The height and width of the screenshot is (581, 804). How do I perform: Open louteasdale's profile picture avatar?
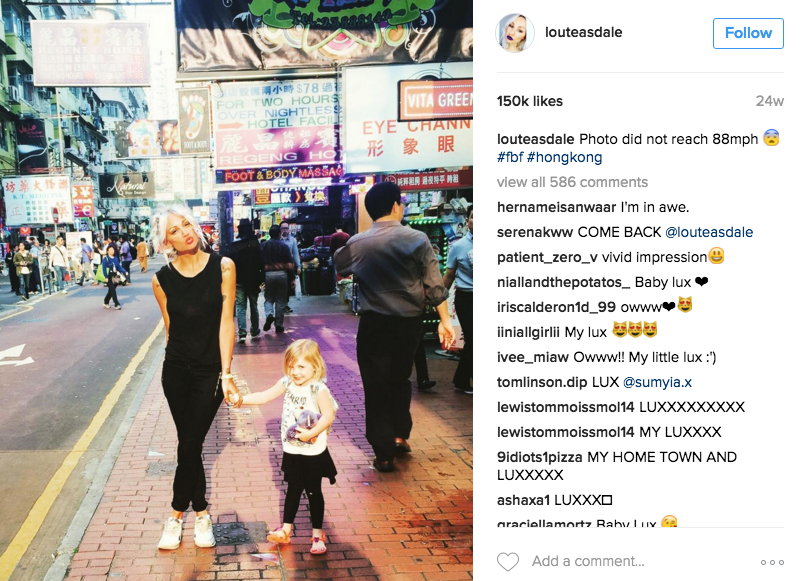tap(515, 33)
